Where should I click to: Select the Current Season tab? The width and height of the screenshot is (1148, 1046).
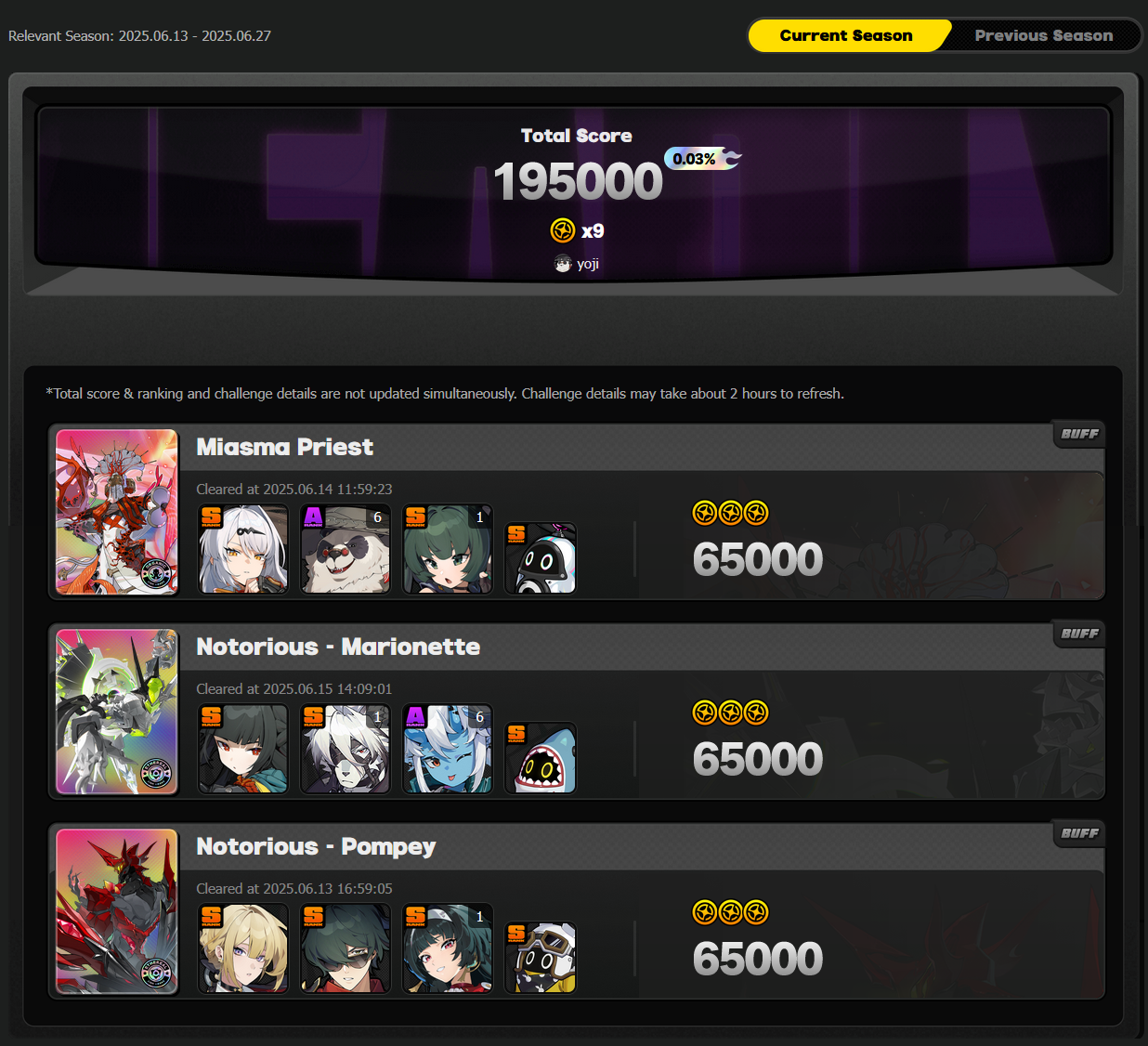846,35
